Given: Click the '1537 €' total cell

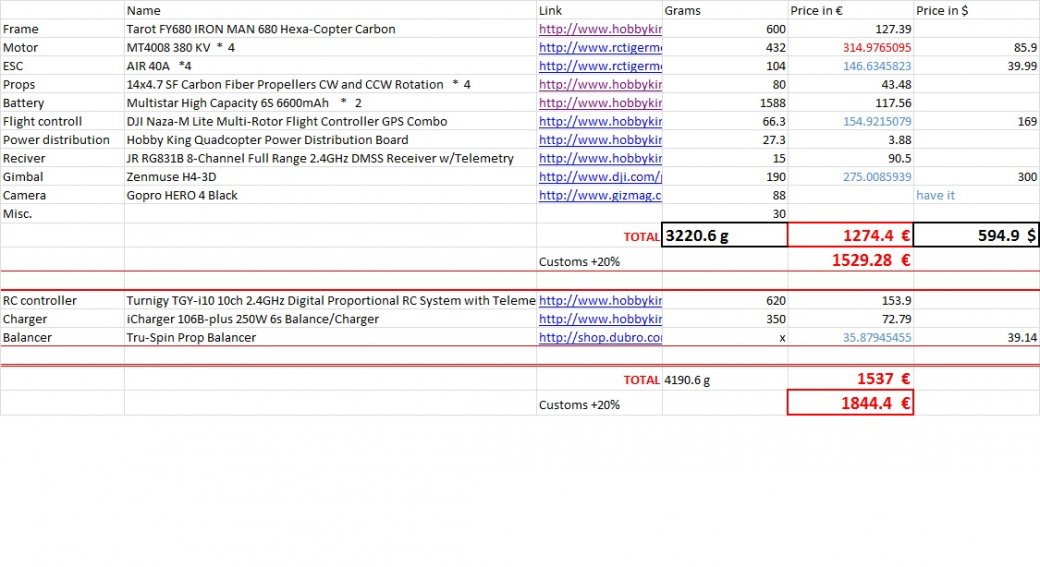Looking at the screenshot, I should (x=850, y=379).
